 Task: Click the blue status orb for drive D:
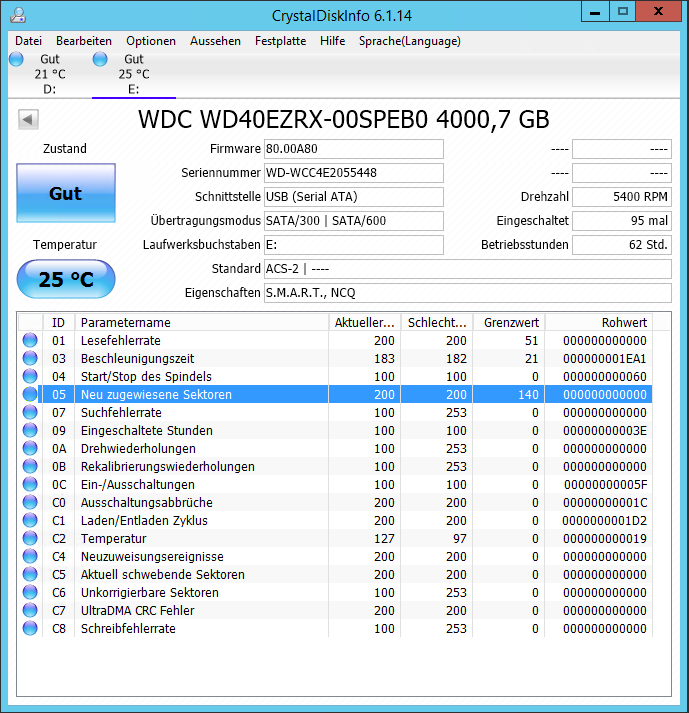pyautogui.click(x=16, y=59)
